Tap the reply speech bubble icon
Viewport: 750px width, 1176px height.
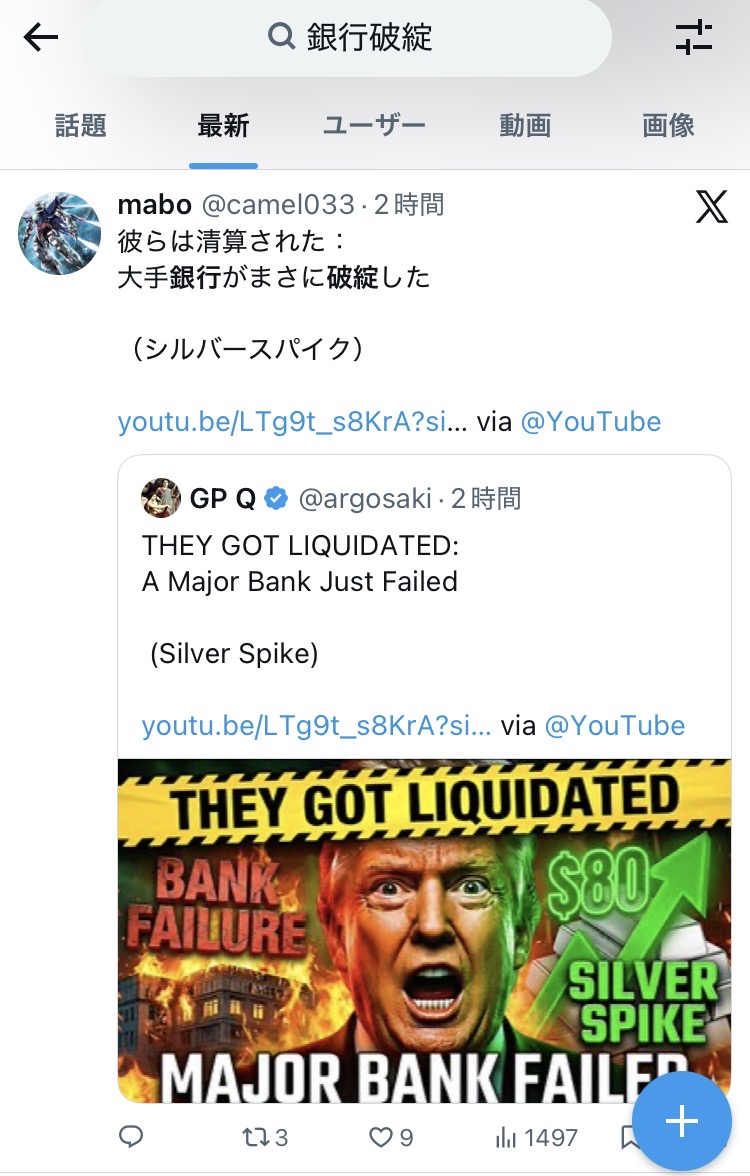click(131, 1137)
